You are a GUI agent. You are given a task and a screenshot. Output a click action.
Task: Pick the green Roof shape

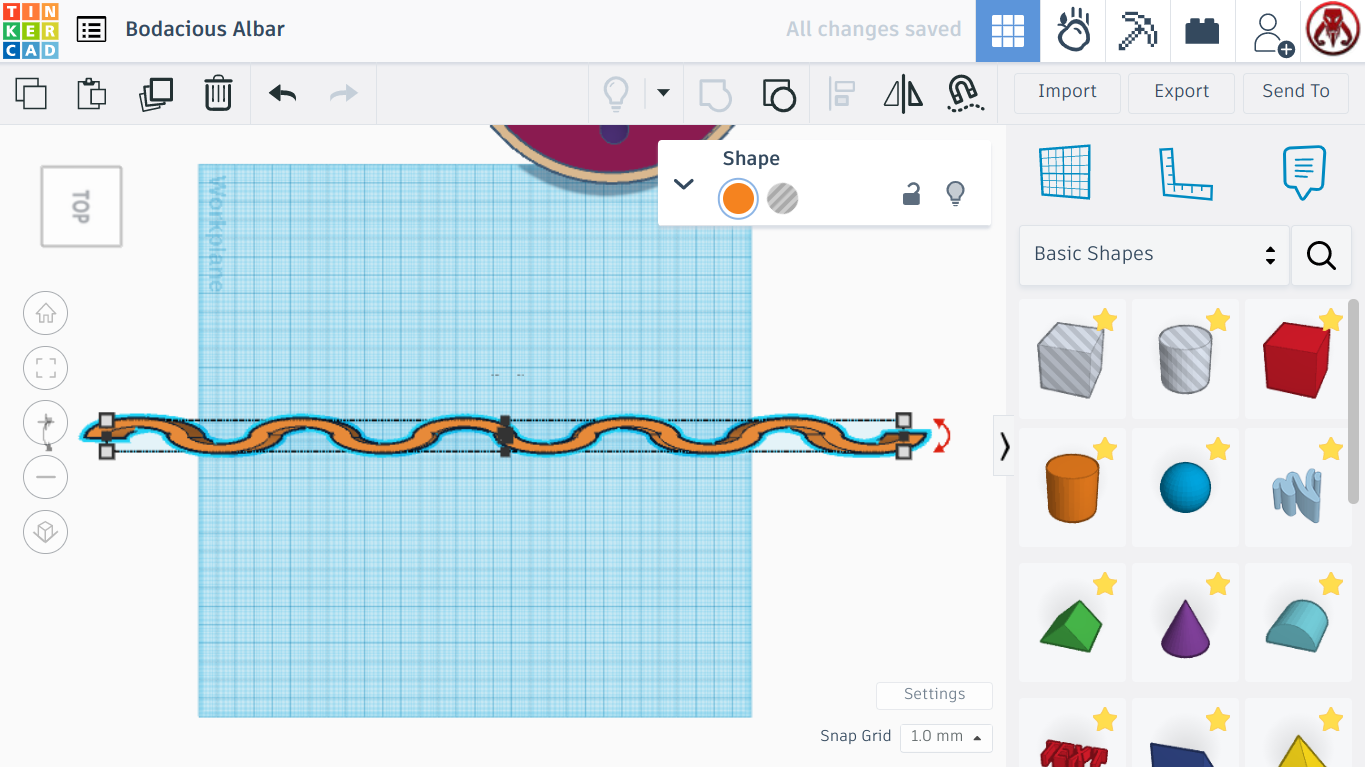(x=1072, y=624)
